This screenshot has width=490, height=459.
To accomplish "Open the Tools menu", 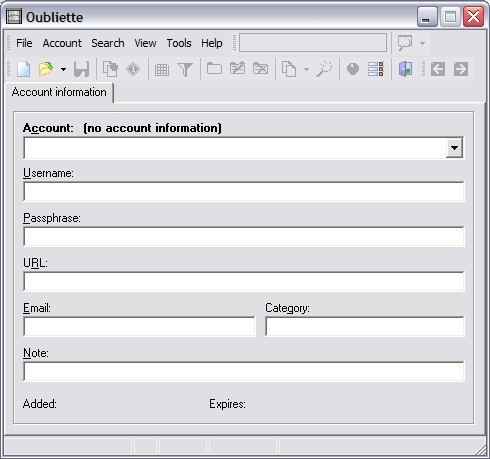I will [179, 43].
